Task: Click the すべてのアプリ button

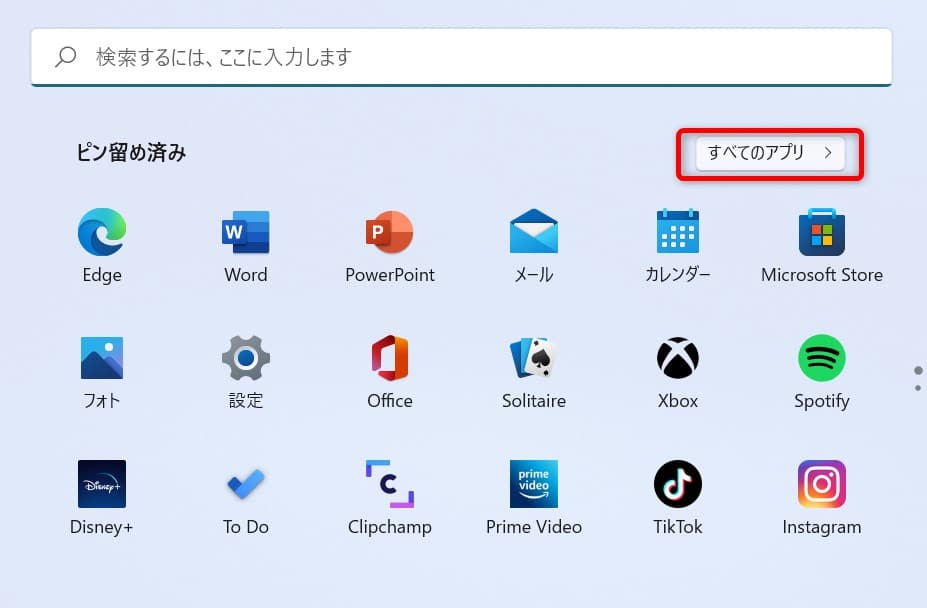Action: 770,153
